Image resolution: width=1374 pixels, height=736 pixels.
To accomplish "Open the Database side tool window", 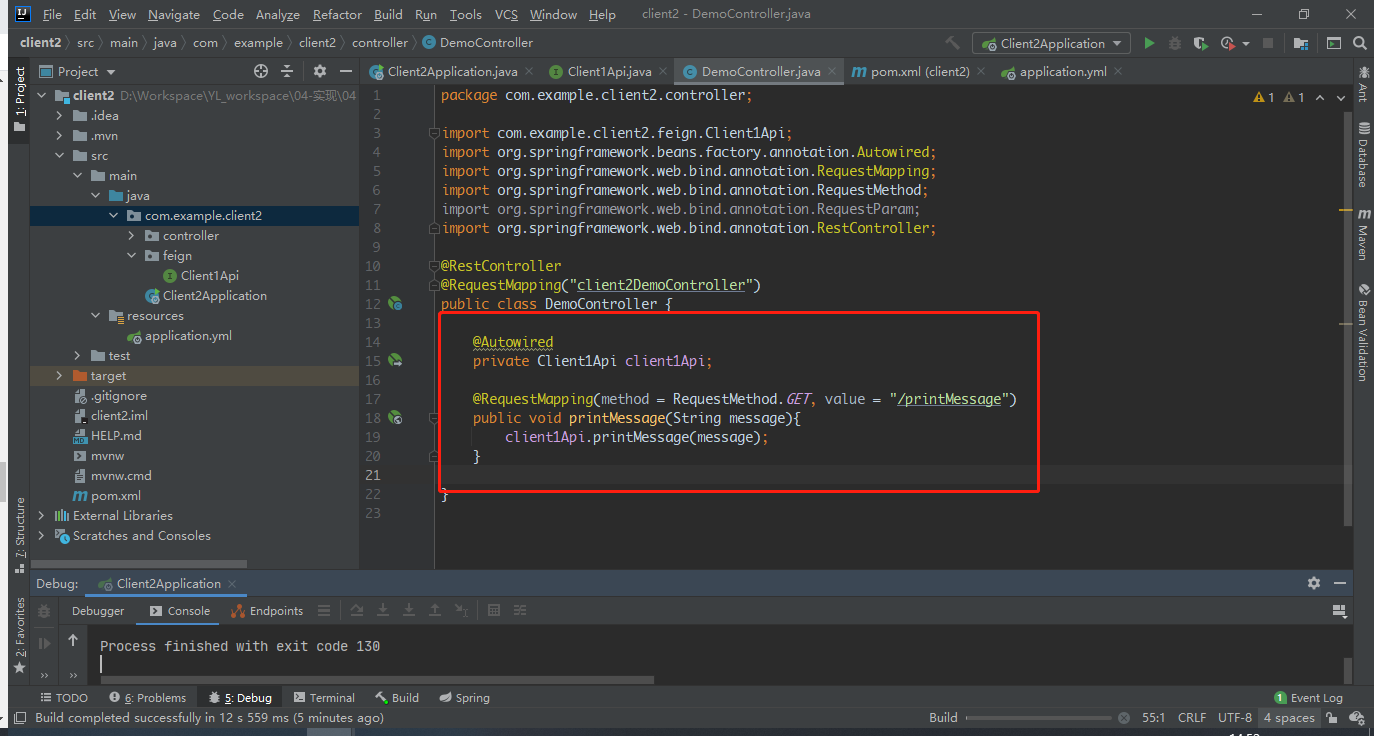I will click(x=1363, y=155).
